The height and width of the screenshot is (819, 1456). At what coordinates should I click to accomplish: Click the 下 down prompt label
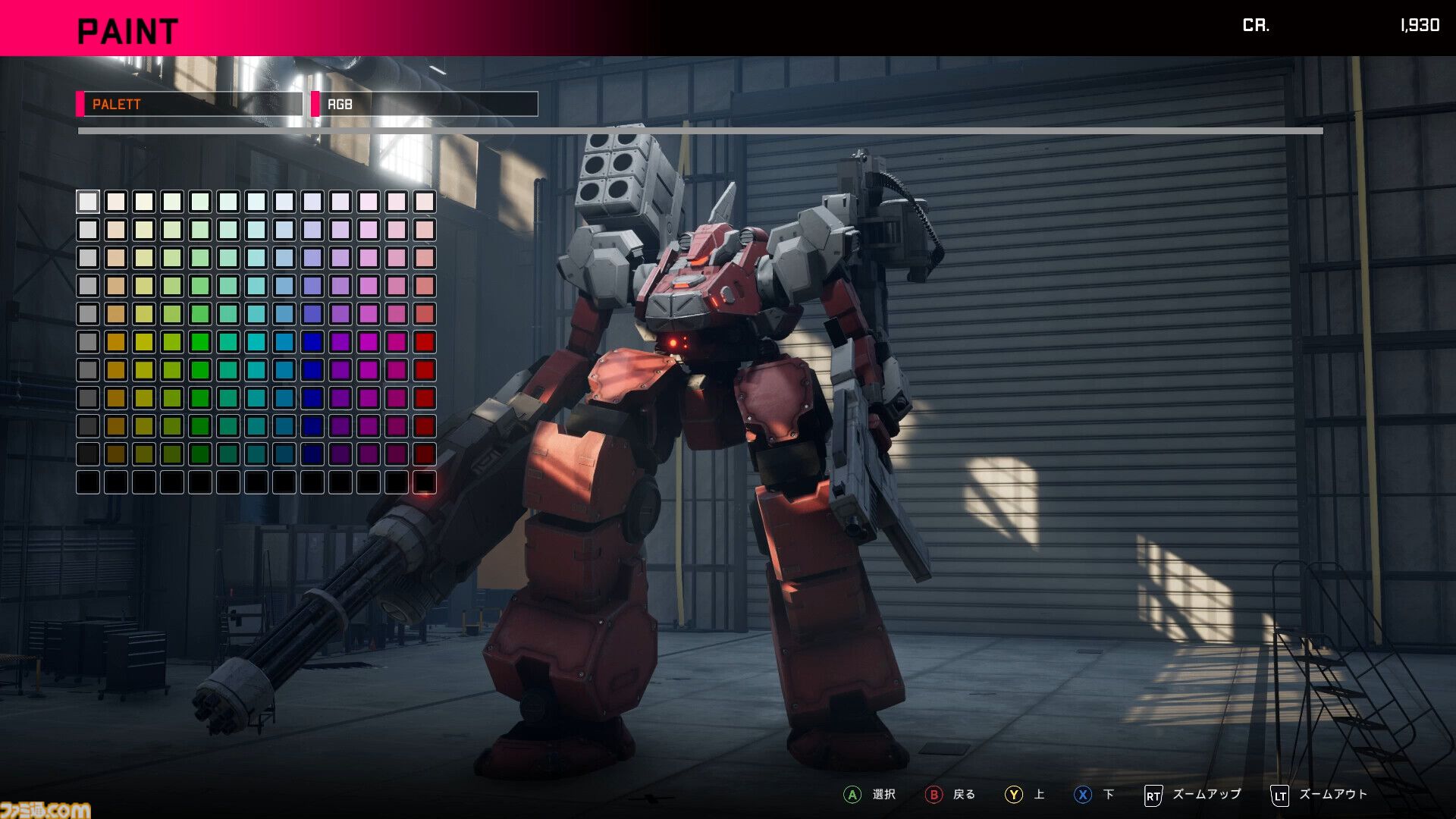click(1109, 794)
